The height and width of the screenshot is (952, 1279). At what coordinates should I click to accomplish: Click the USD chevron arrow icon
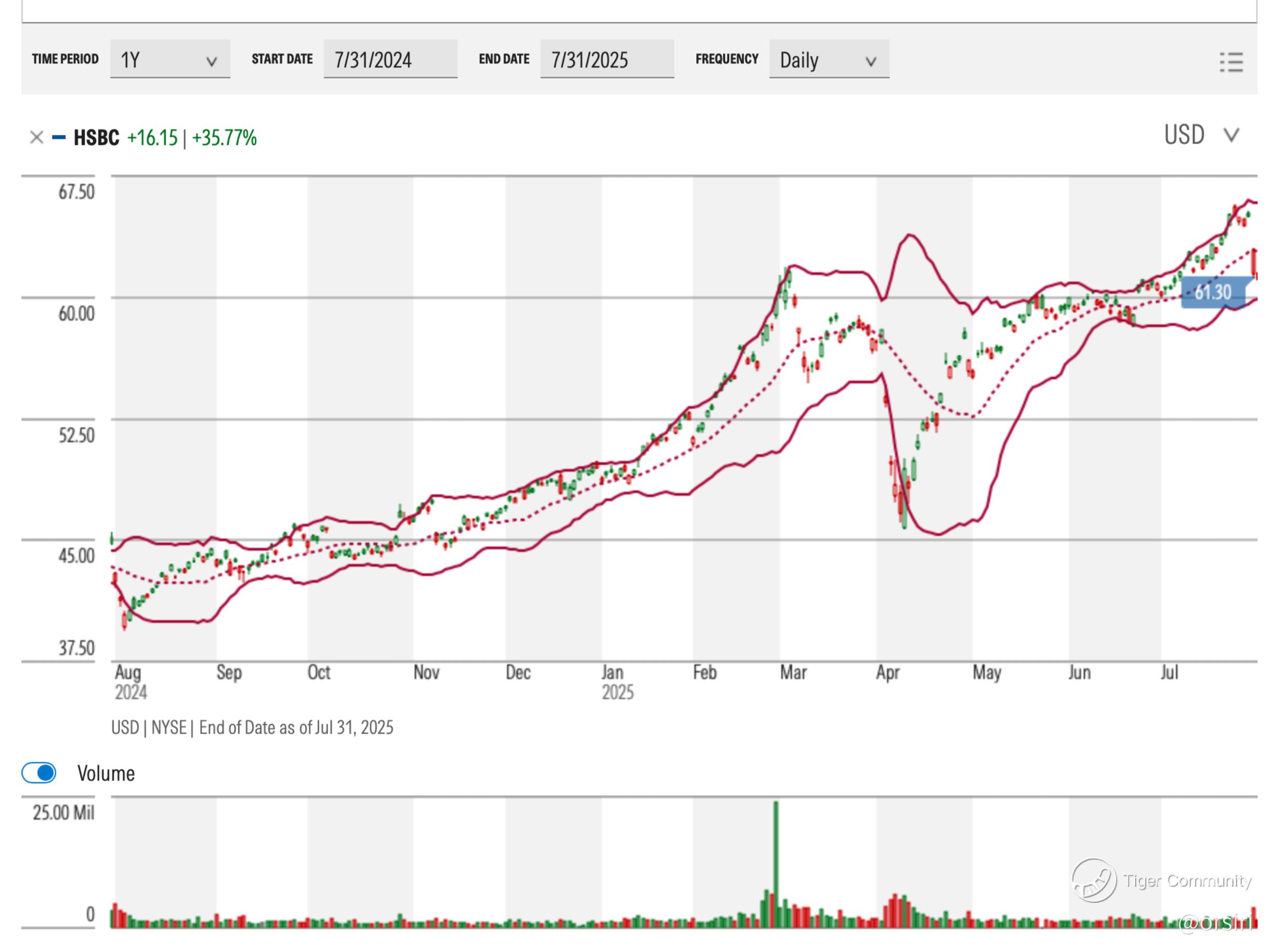point(1231,136)
